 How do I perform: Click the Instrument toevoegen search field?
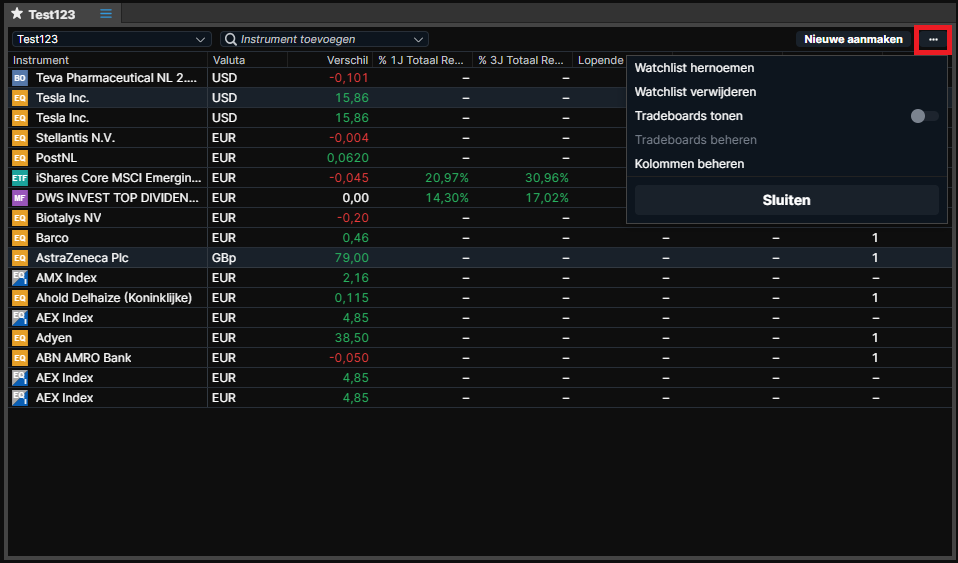click(324, 39)
